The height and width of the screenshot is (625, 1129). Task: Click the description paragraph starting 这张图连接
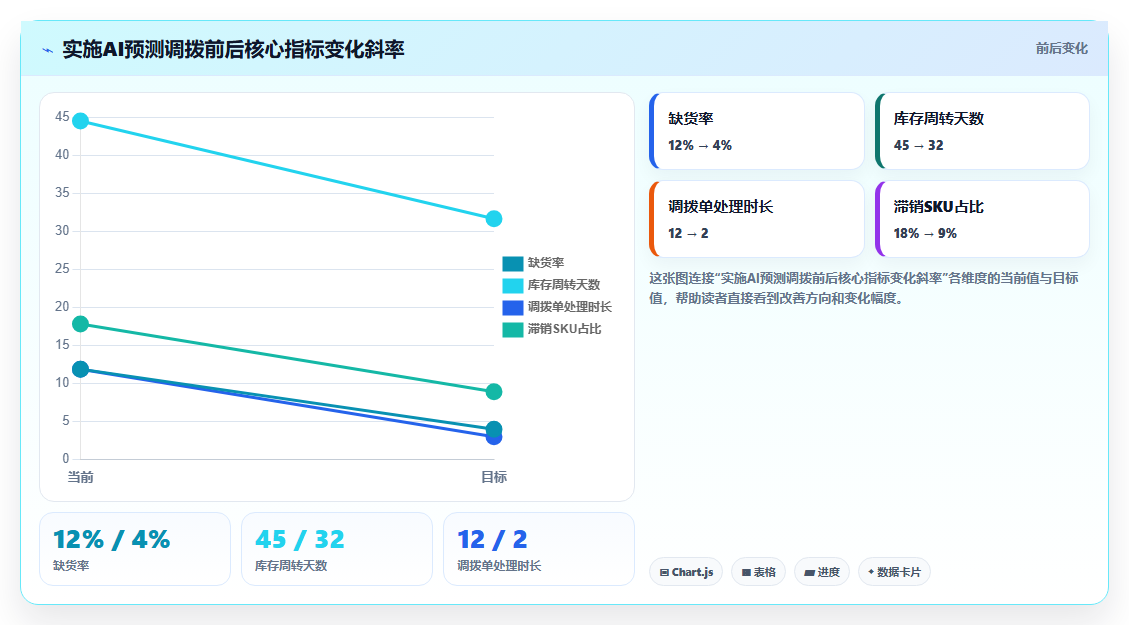[x=864, y=288]
